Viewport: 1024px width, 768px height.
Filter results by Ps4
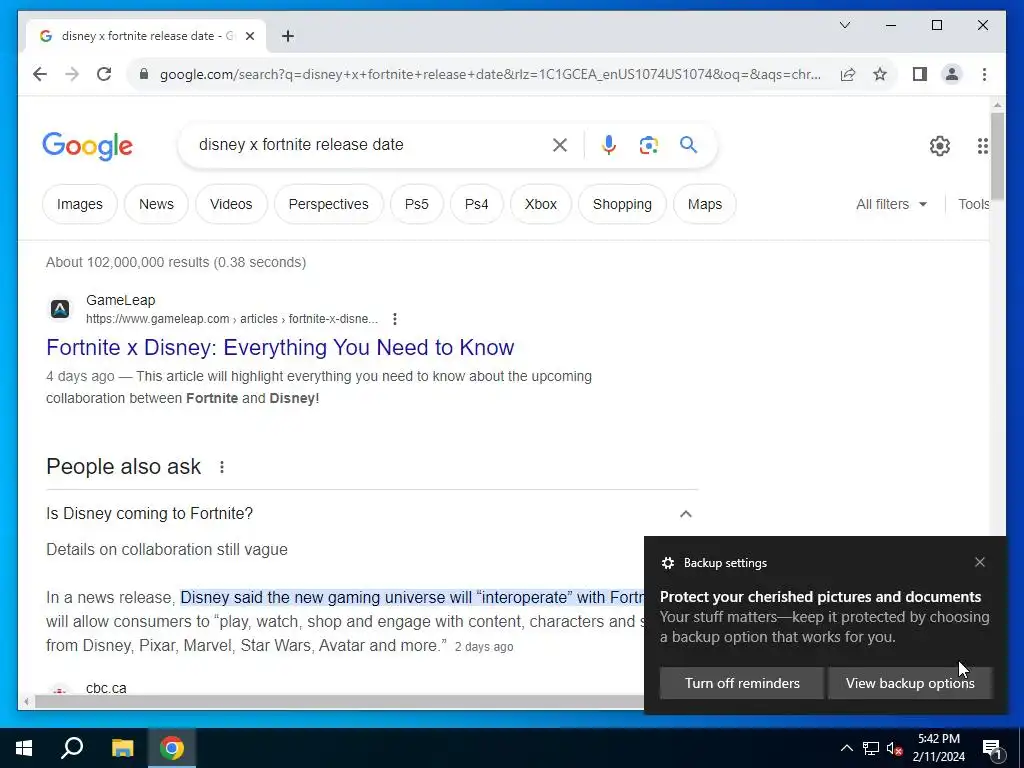477,204
